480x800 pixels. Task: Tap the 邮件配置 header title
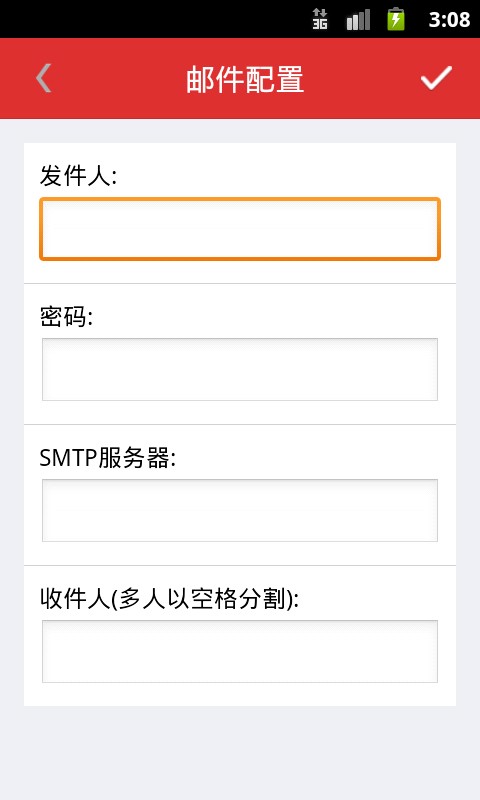click(x=245, y=79)
